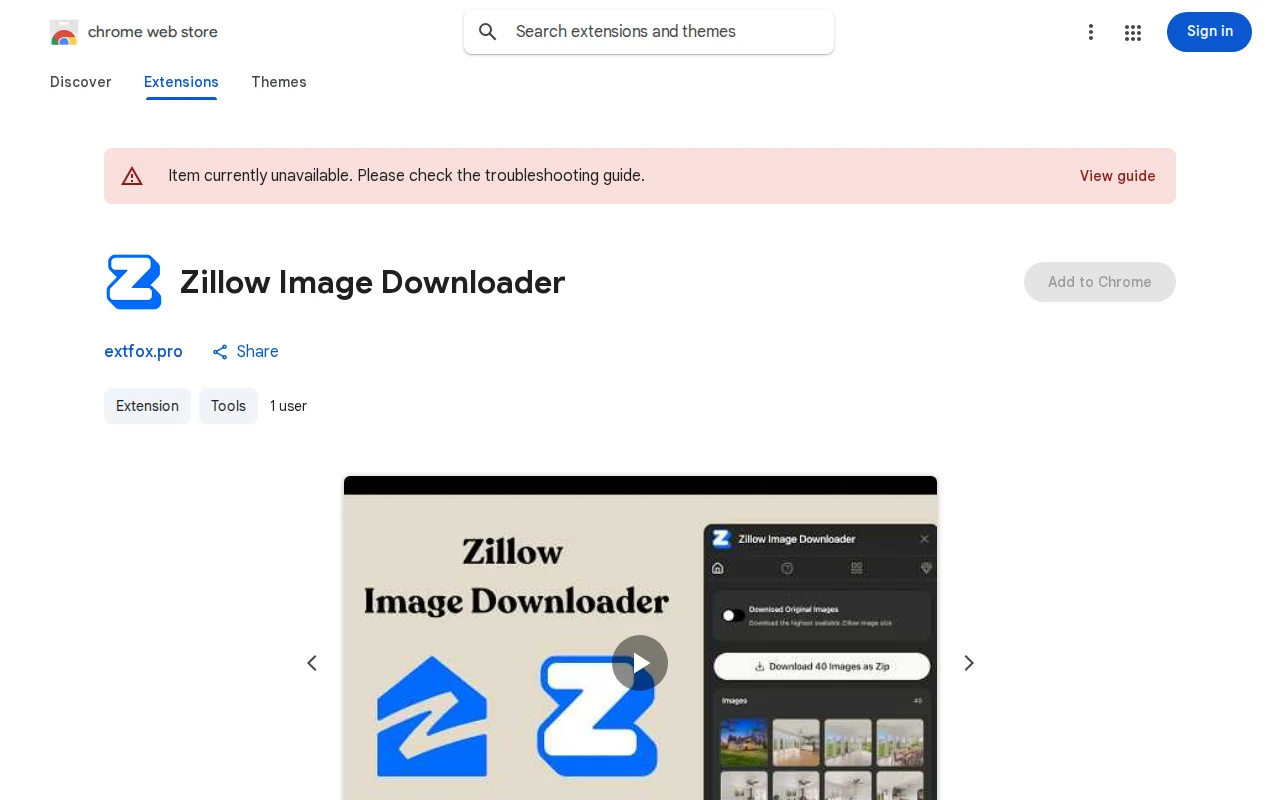Click the search magnifier icon
The width and height of the screenshot is (1280, 800).
488,32
